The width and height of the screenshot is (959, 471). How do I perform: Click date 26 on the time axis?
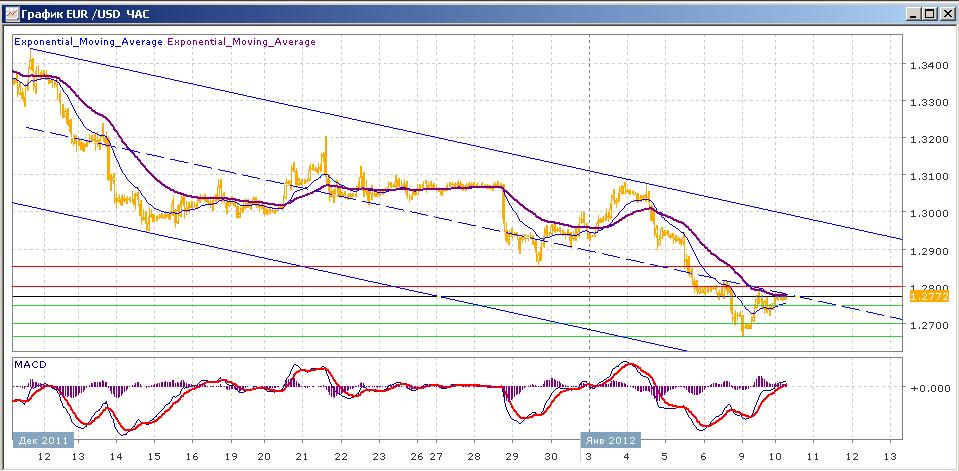419,455
